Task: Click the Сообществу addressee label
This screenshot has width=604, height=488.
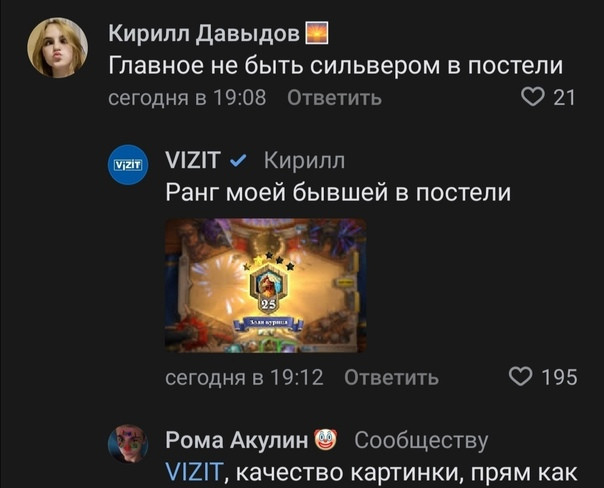Action: tap(421, 441)
